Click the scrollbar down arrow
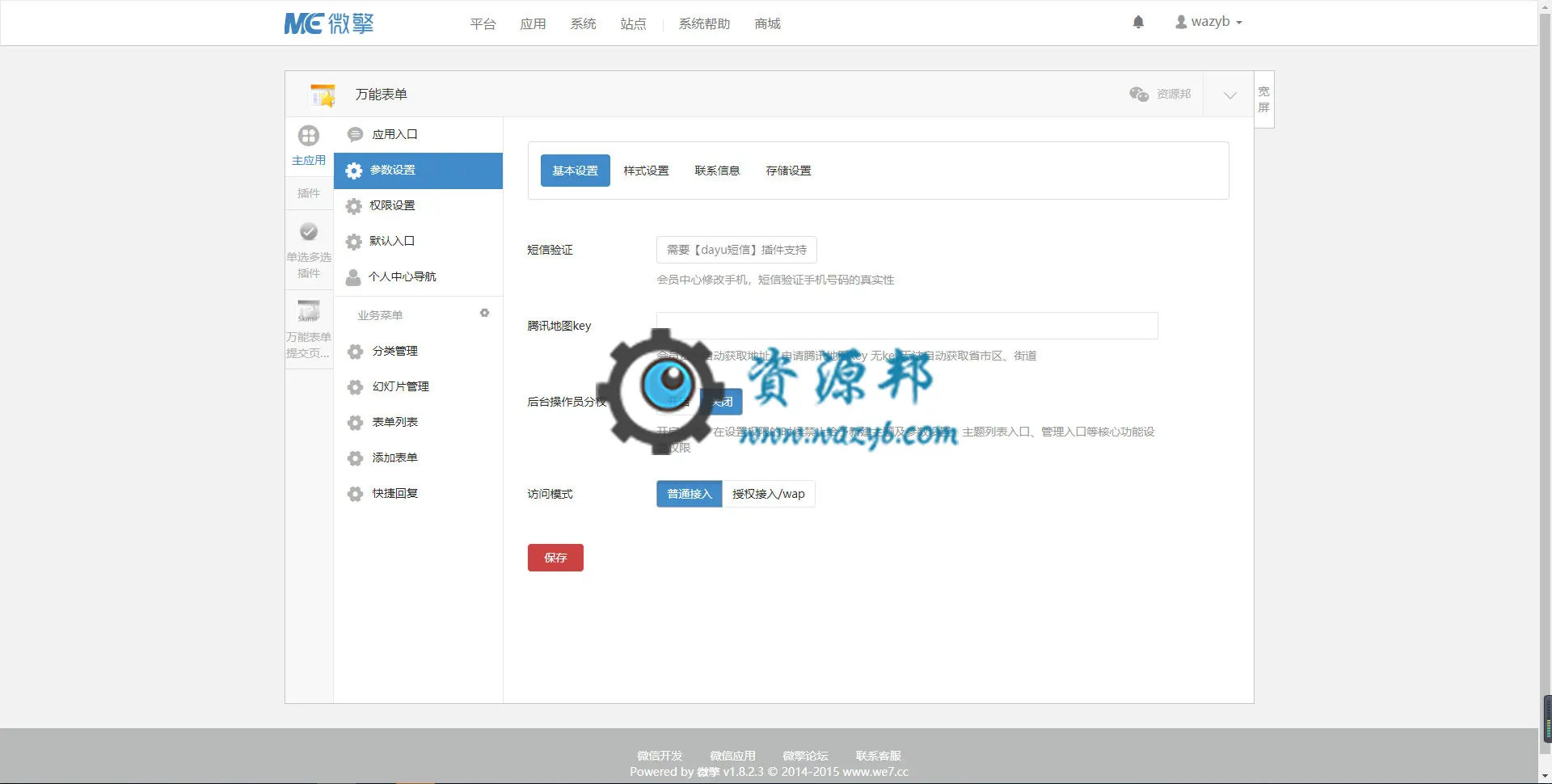Image resolution: width=1552 pixels, height=784 pixels. [x=1546, y=777]
